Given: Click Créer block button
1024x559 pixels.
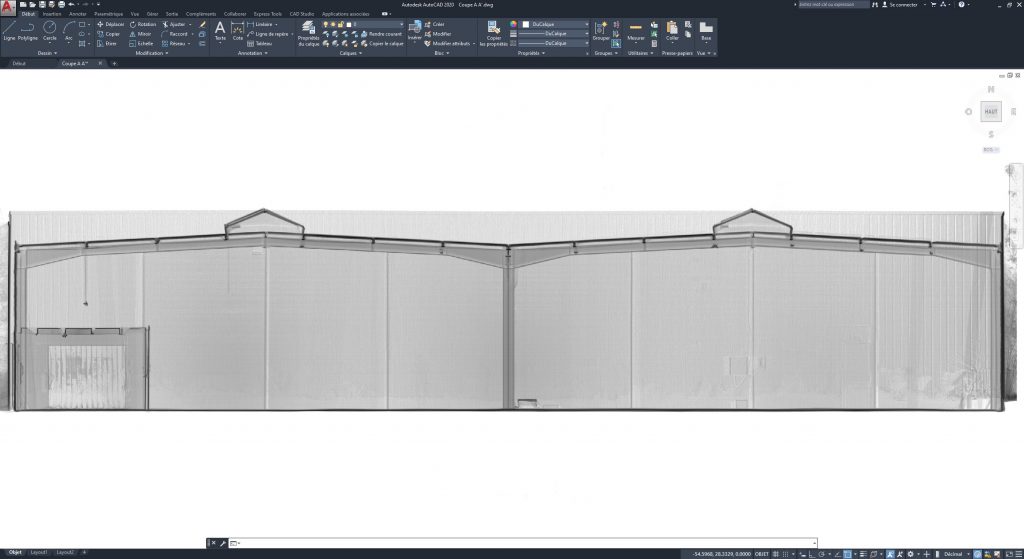Looking at the screenshot, I should click(434, 24).
